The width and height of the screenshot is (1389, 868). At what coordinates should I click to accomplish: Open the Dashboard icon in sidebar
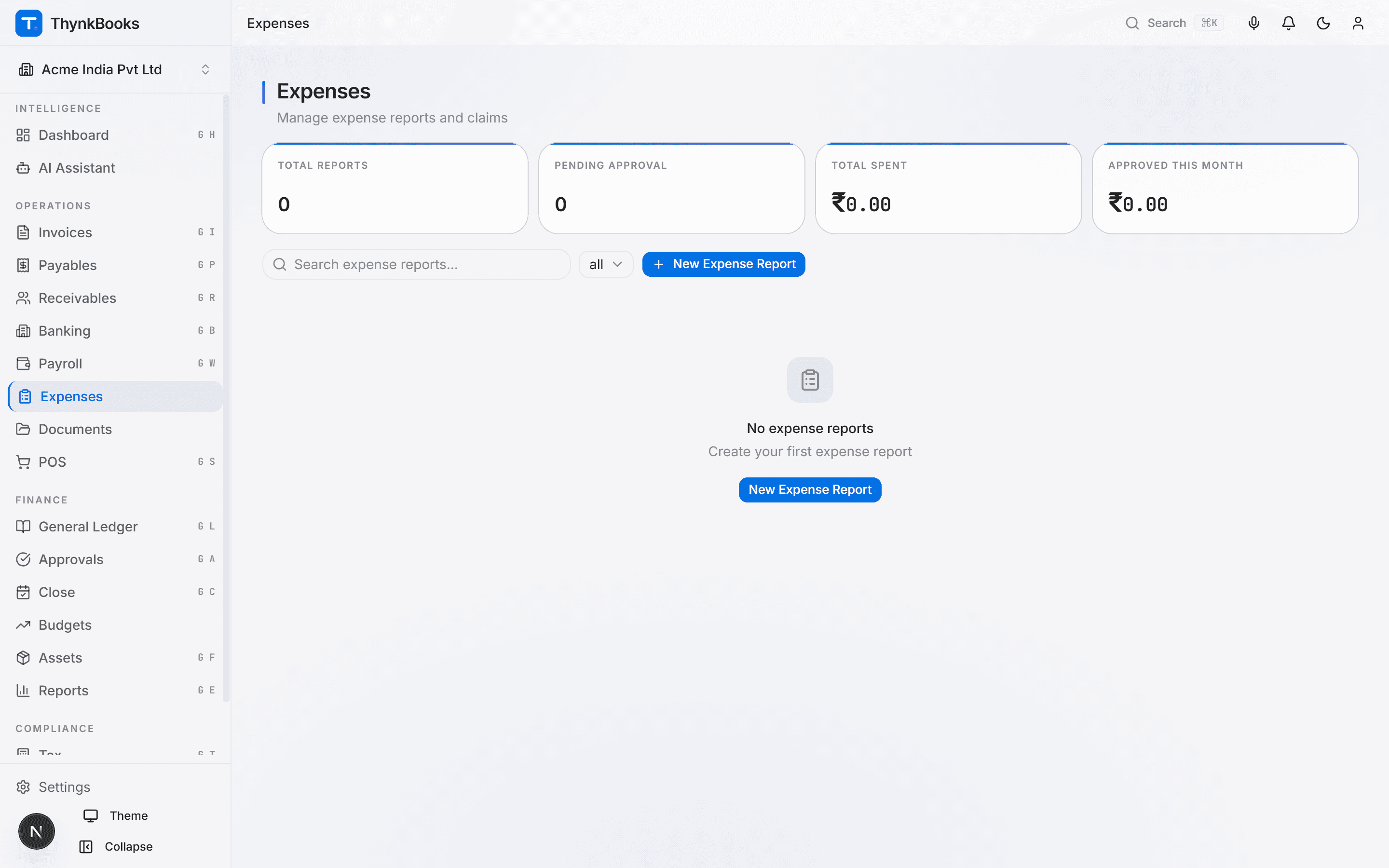23,135
